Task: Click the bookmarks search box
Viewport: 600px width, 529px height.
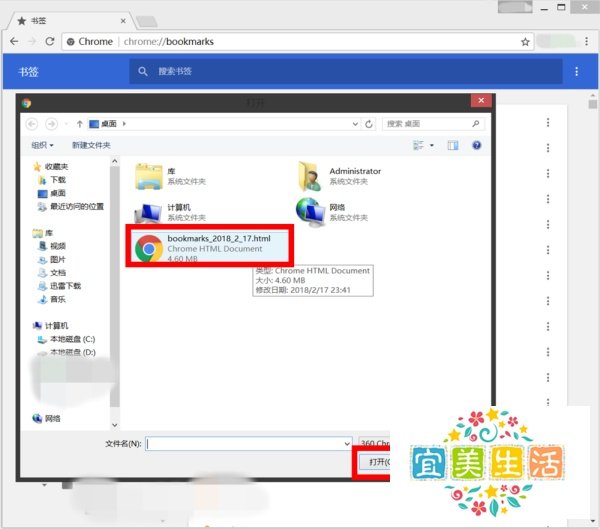Action: coord(346,71)
